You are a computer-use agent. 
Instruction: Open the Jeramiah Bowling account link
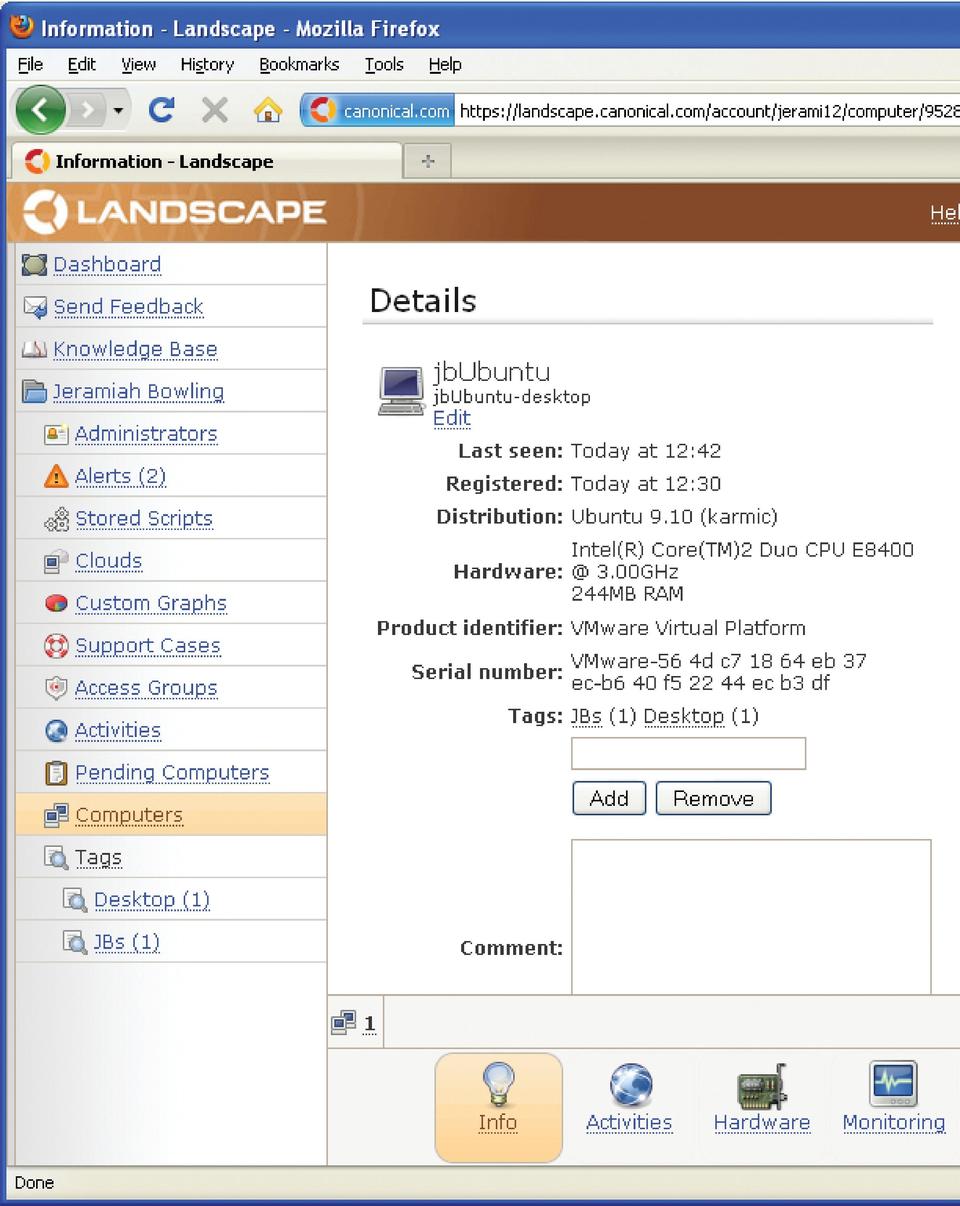138,392
